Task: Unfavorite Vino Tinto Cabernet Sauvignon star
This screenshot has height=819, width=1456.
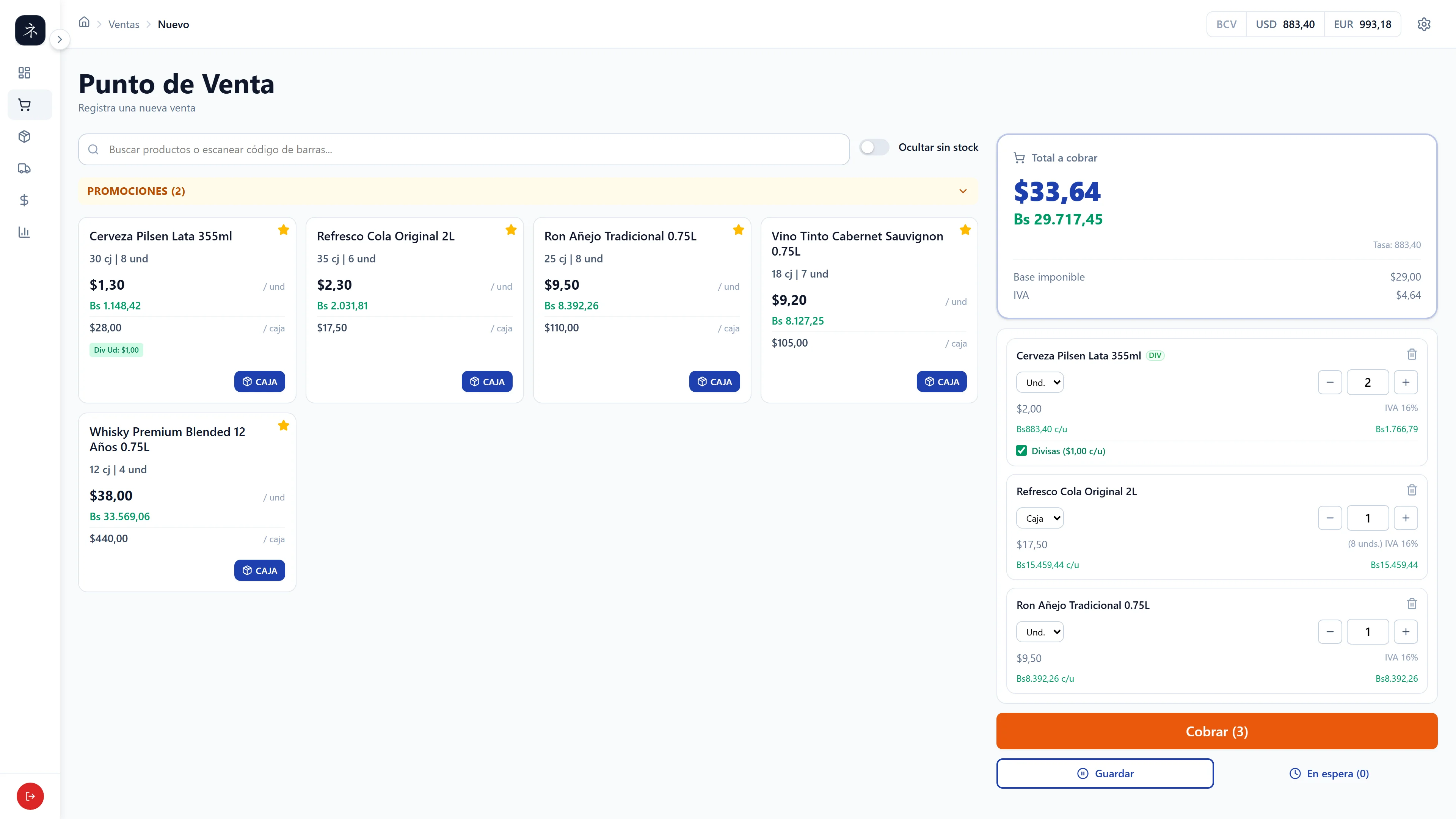Action: pos(965,229)
